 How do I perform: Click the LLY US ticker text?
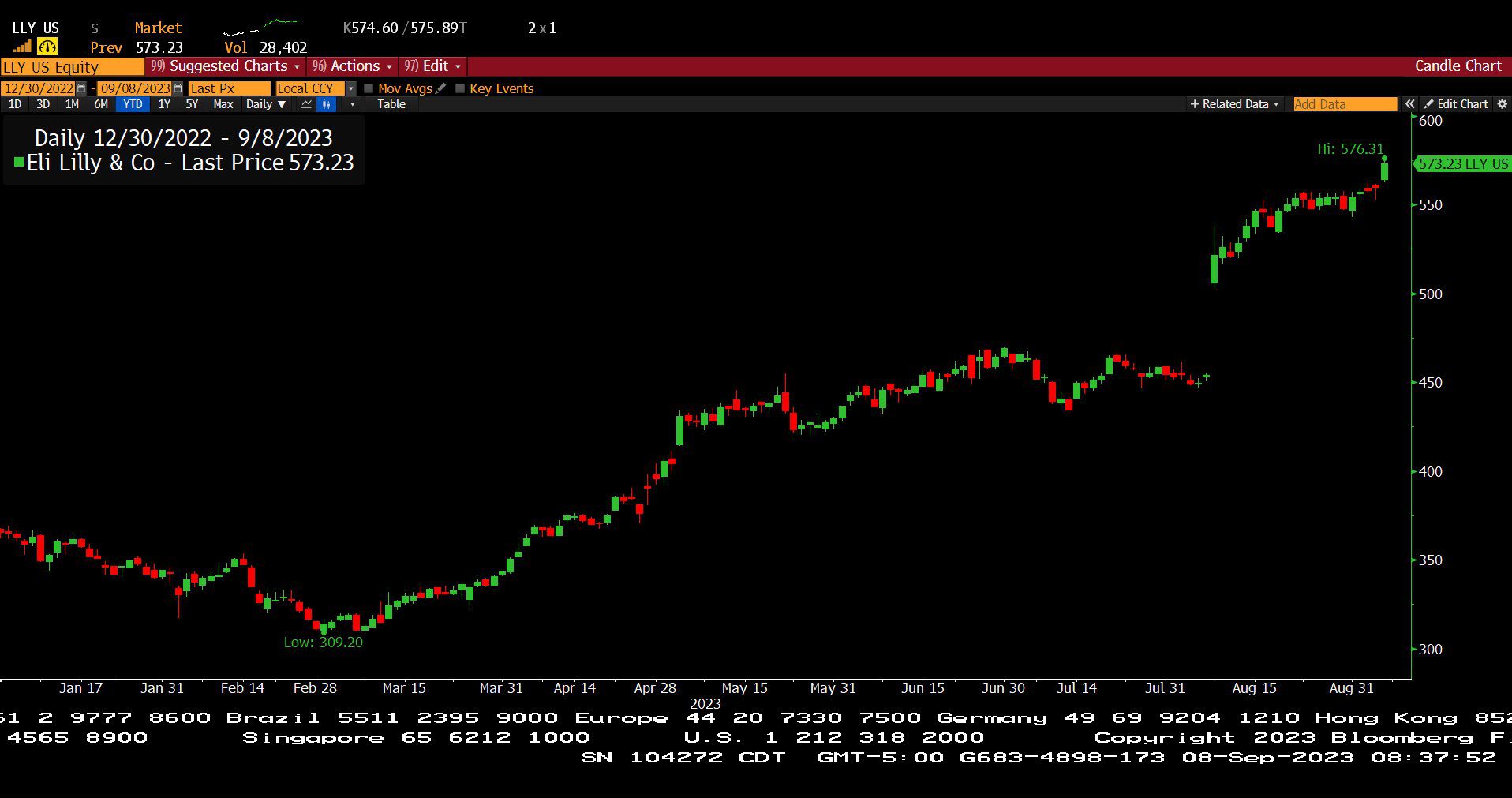(36, 28)
